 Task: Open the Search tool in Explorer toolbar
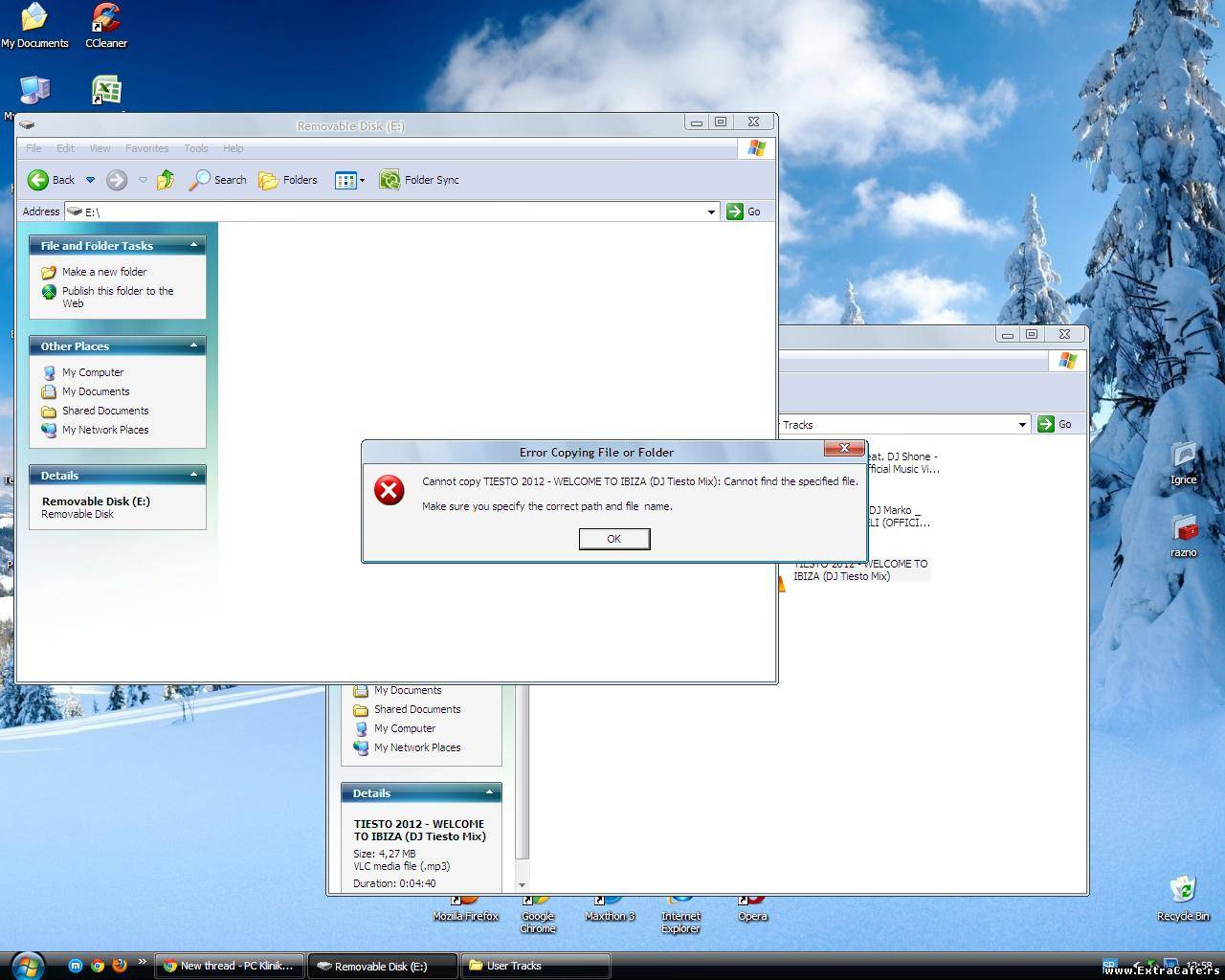pyautogui.click(x=218, y=180)
